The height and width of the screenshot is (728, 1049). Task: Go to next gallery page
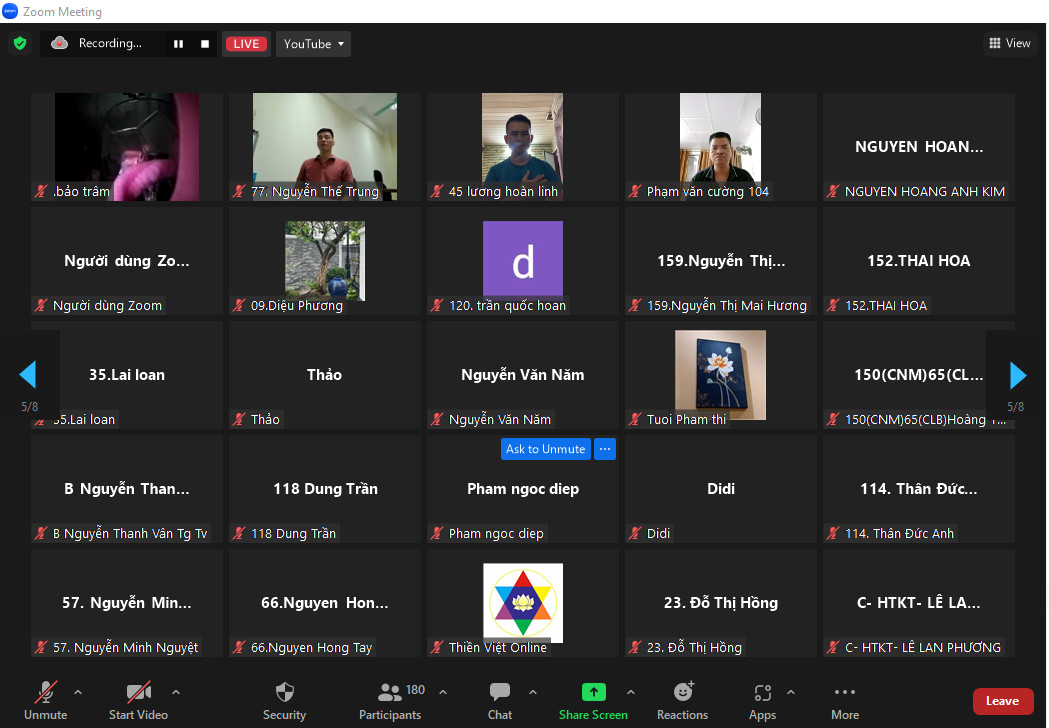tap(1017, 375)
